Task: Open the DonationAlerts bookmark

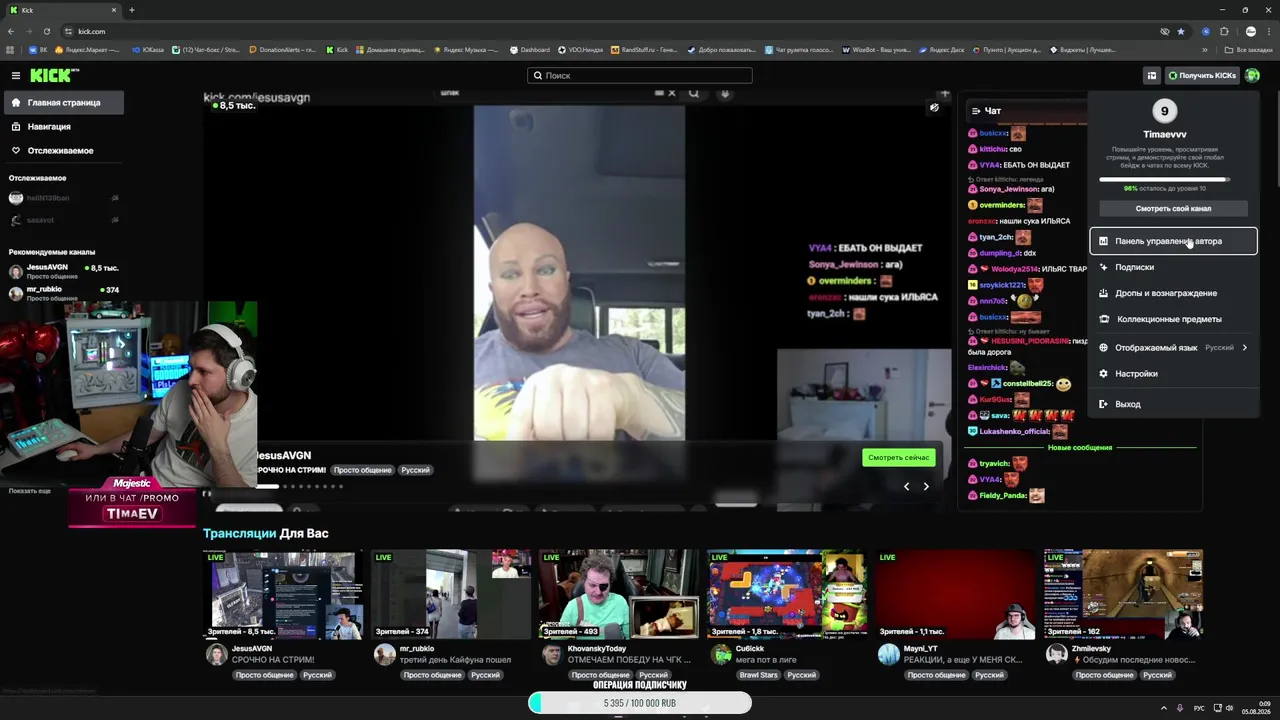Action: 282,49
